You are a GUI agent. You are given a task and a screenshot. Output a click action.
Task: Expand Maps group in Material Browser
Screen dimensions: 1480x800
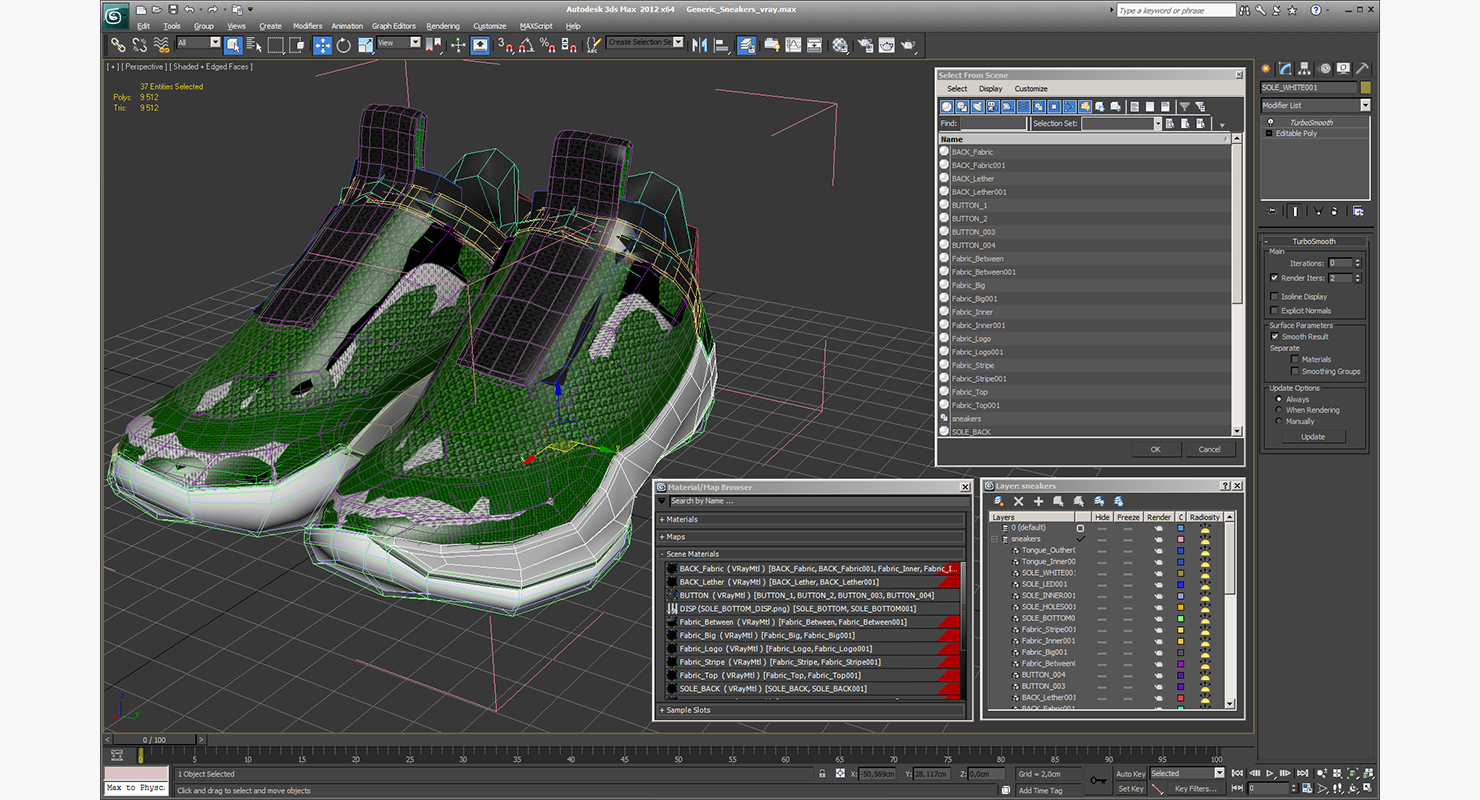pos(811,537)
